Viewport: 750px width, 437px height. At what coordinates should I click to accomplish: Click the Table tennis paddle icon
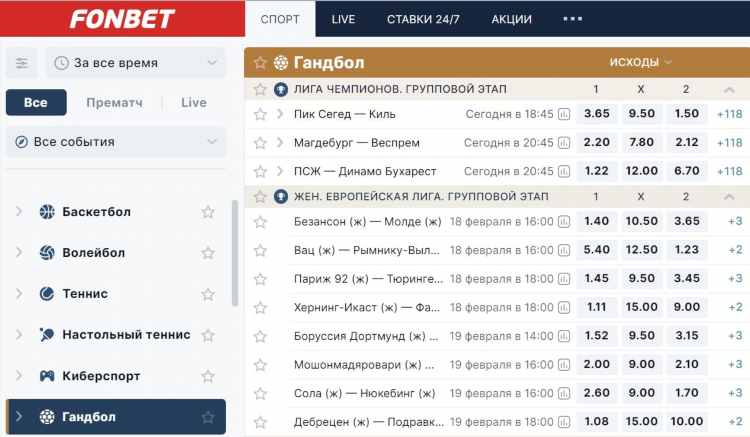pos(47,335)
